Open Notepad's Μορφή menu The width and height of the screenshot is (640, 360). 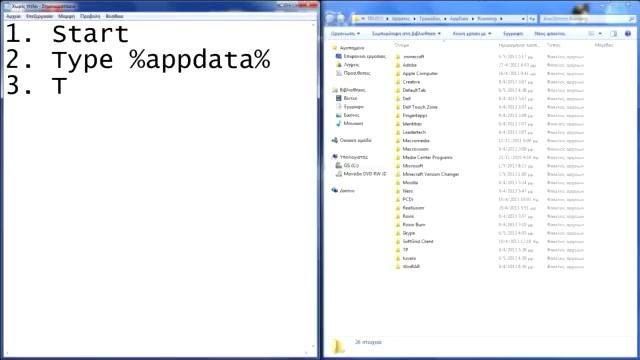(66, 16)
